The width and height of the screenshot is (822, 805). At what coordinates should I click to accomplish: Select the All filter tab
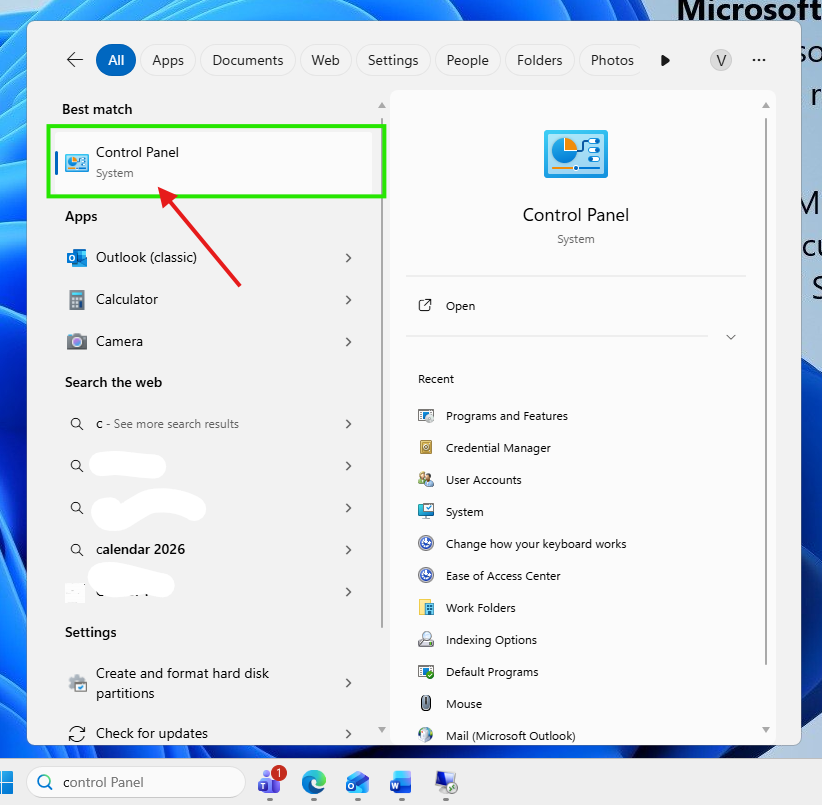coord(116,60)
